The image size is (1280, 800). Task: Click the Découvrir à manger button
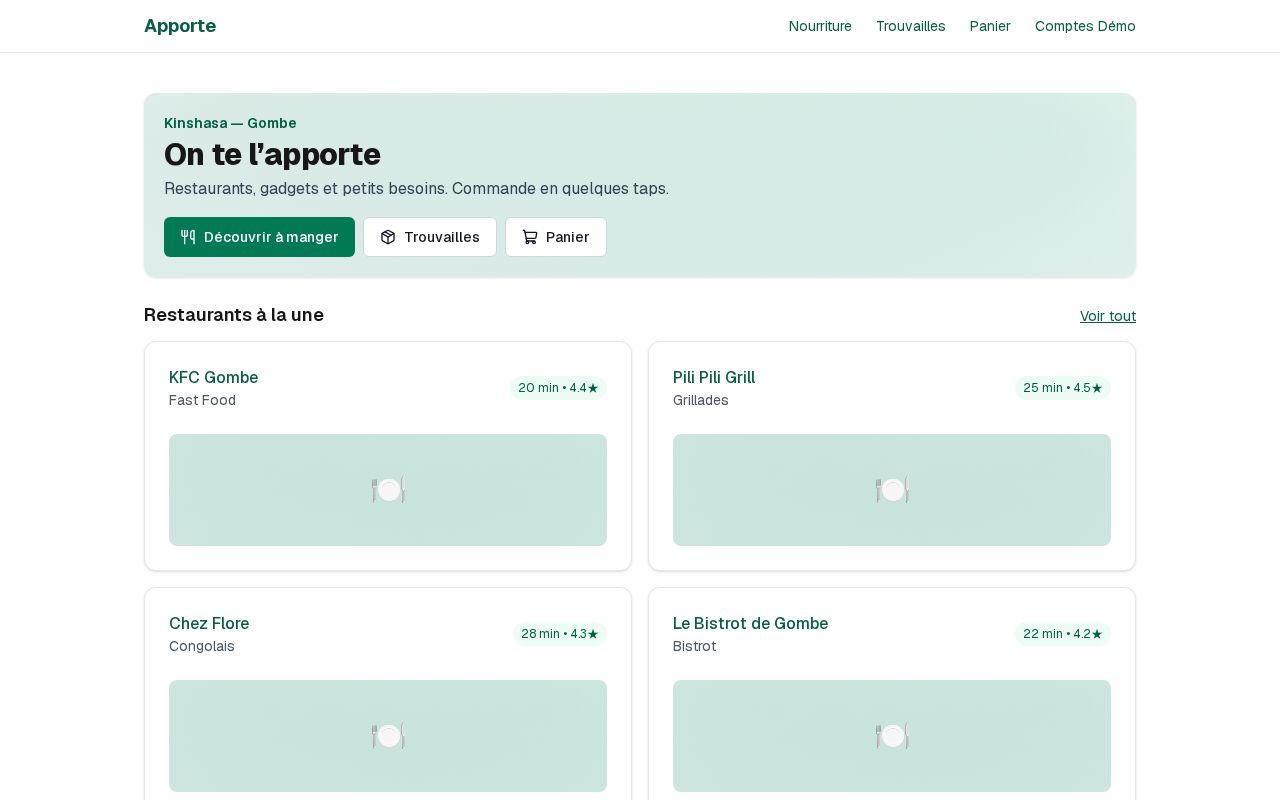(x=259, y=237)
